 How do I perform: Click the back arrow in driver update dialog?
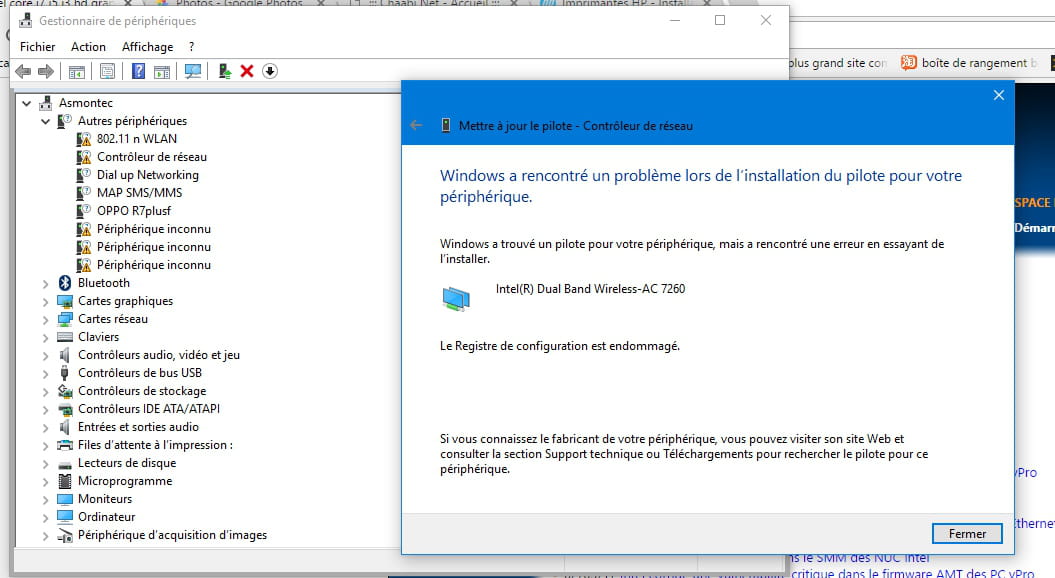(x=416, y=125)
